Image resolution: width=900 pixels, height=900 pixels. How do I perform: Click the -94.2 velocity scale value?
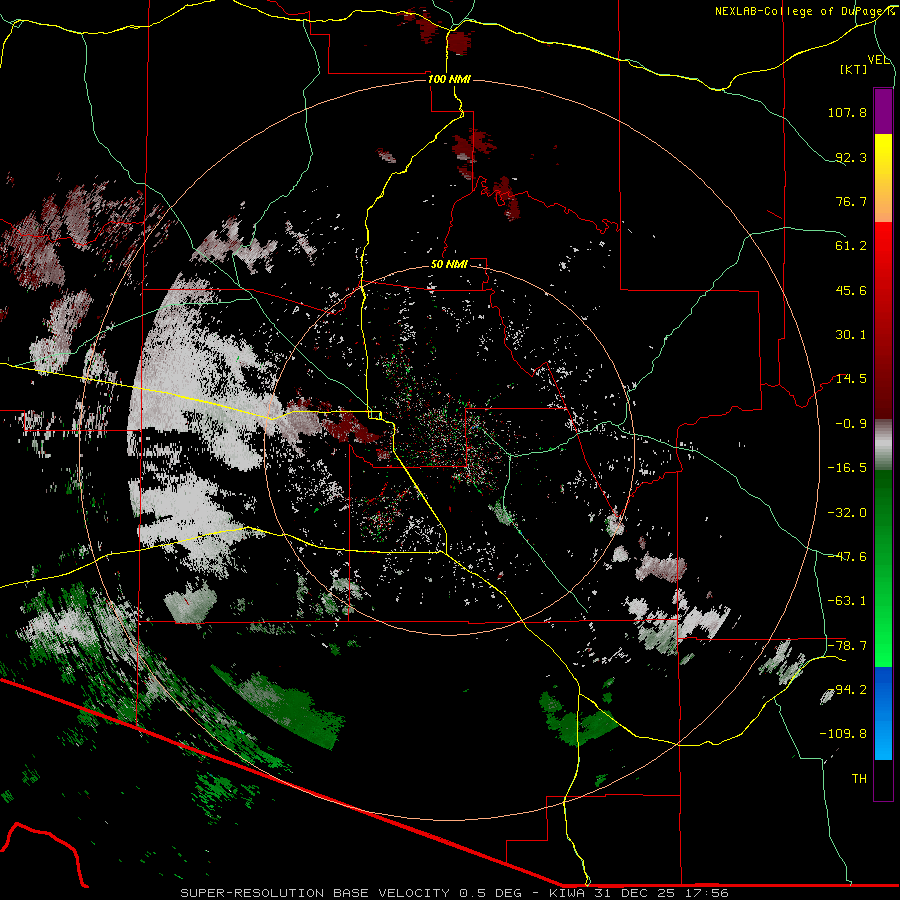pyautogui.click(x=847, y=690)
